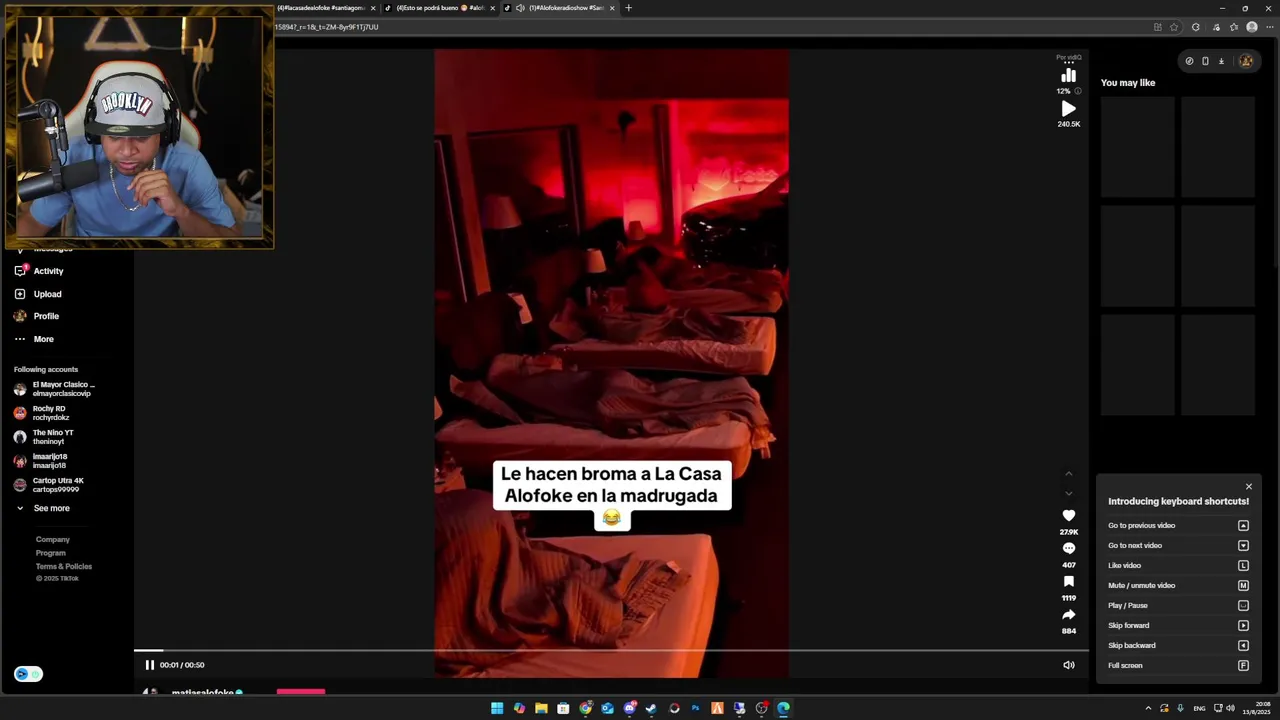1280x720 pixels.
Task: Go to next video with down chevron
Action: point(1068,493)
